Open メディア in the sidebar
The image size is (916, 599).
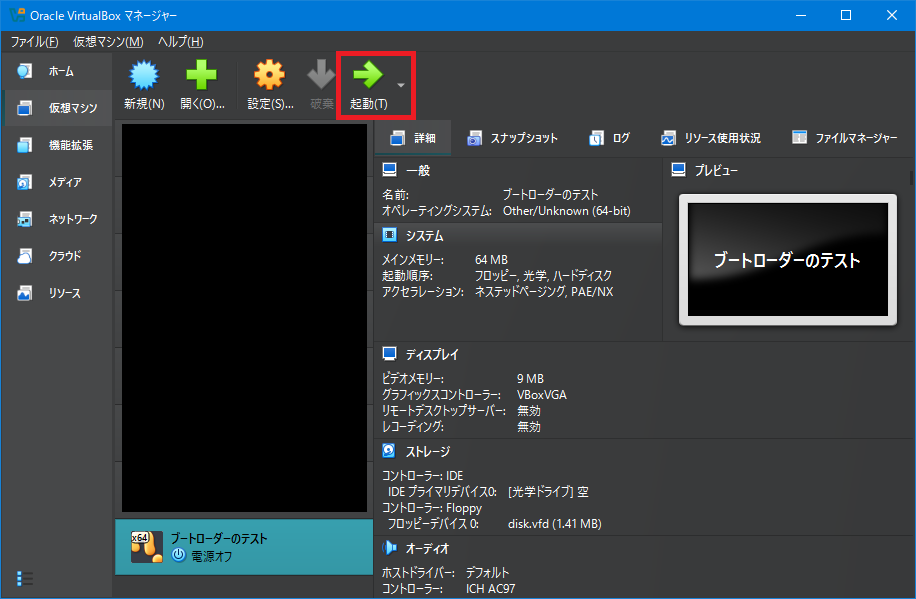(x=57, y=182)
